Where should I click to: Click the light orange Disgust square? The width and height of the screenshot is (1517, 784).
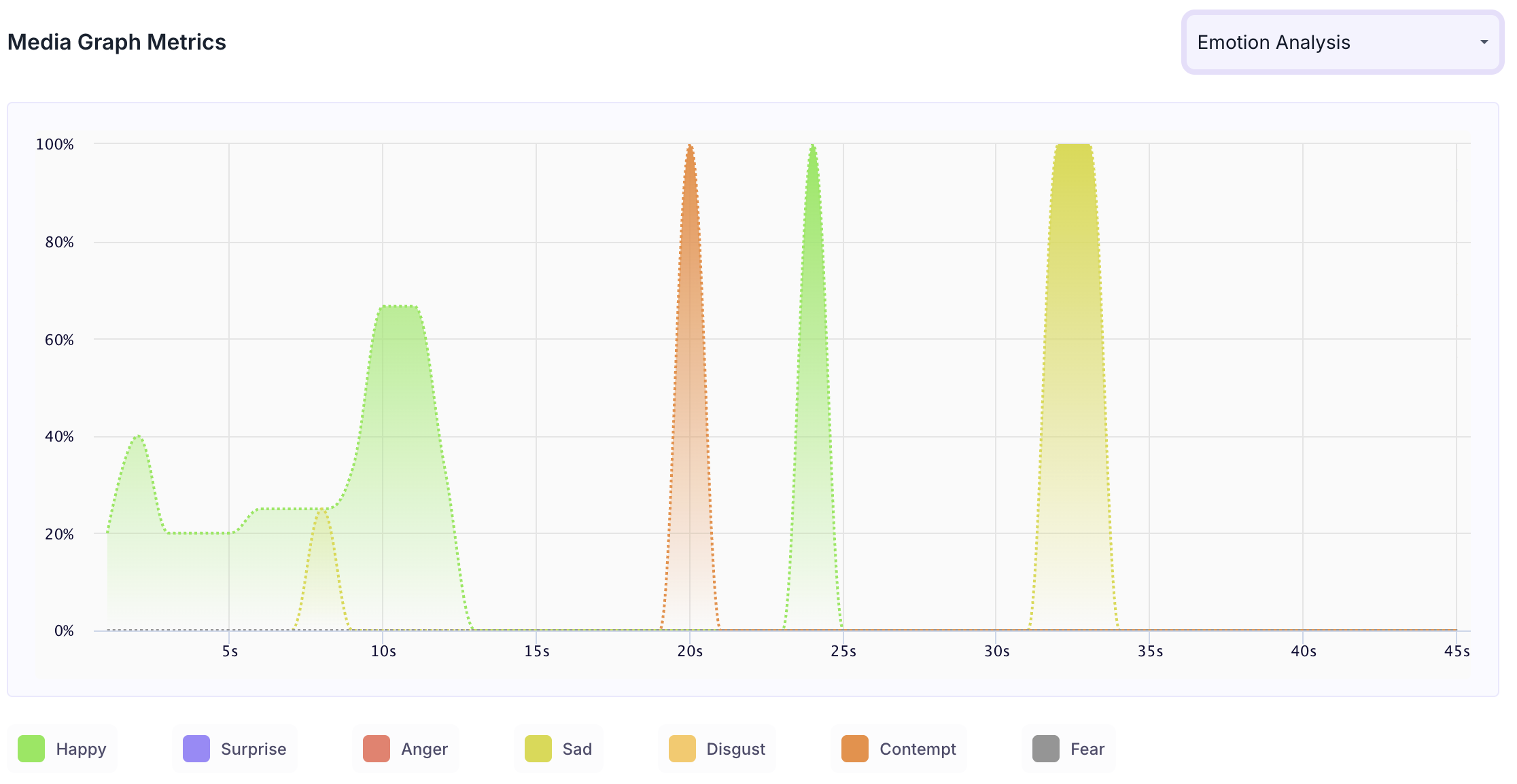click(x=682, y=749)
